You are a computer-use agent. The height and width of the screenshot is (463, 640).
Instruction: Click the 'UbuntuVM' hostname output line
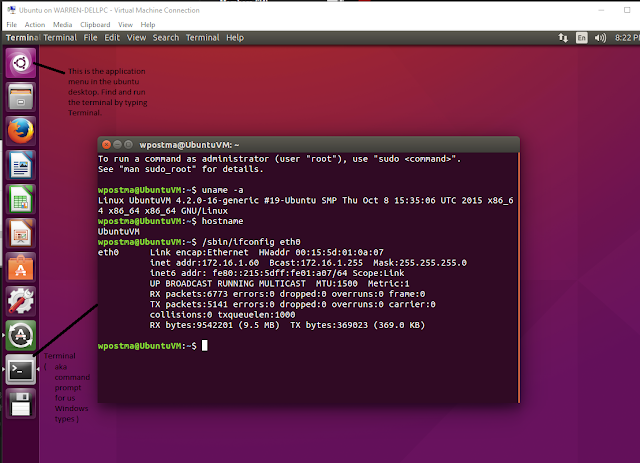(119, 232)
